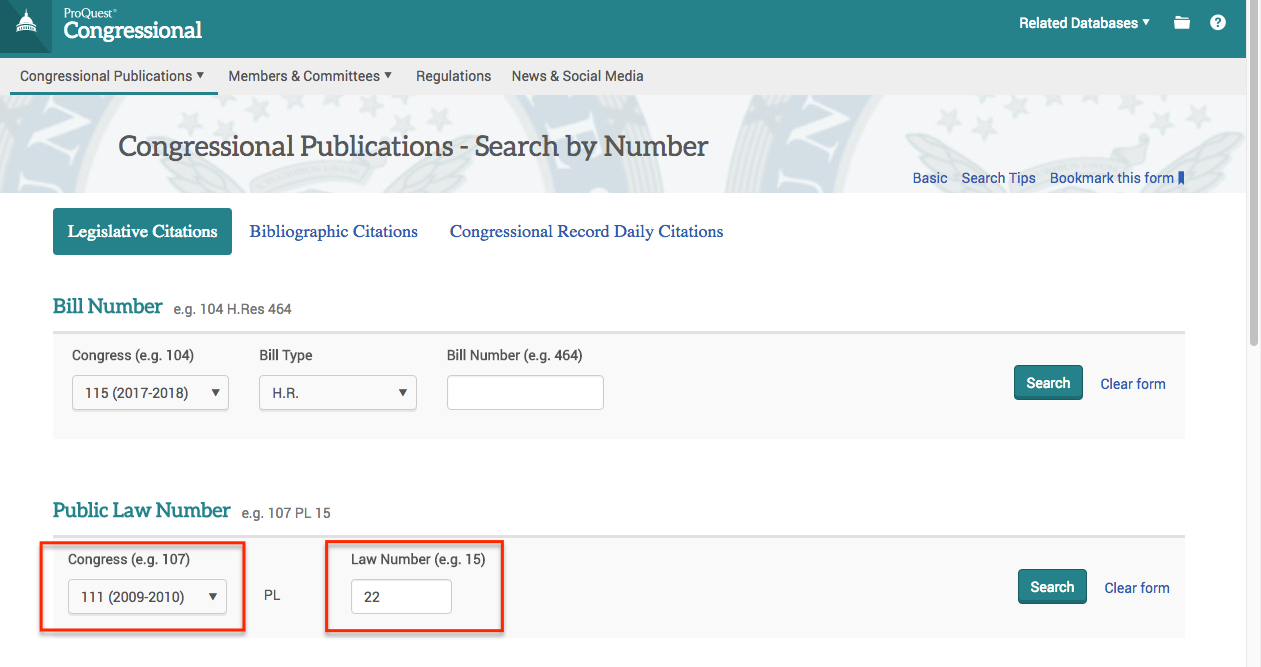Open the Search Tips link
This screenshot has width=1261, height=667.
point(998,178)
